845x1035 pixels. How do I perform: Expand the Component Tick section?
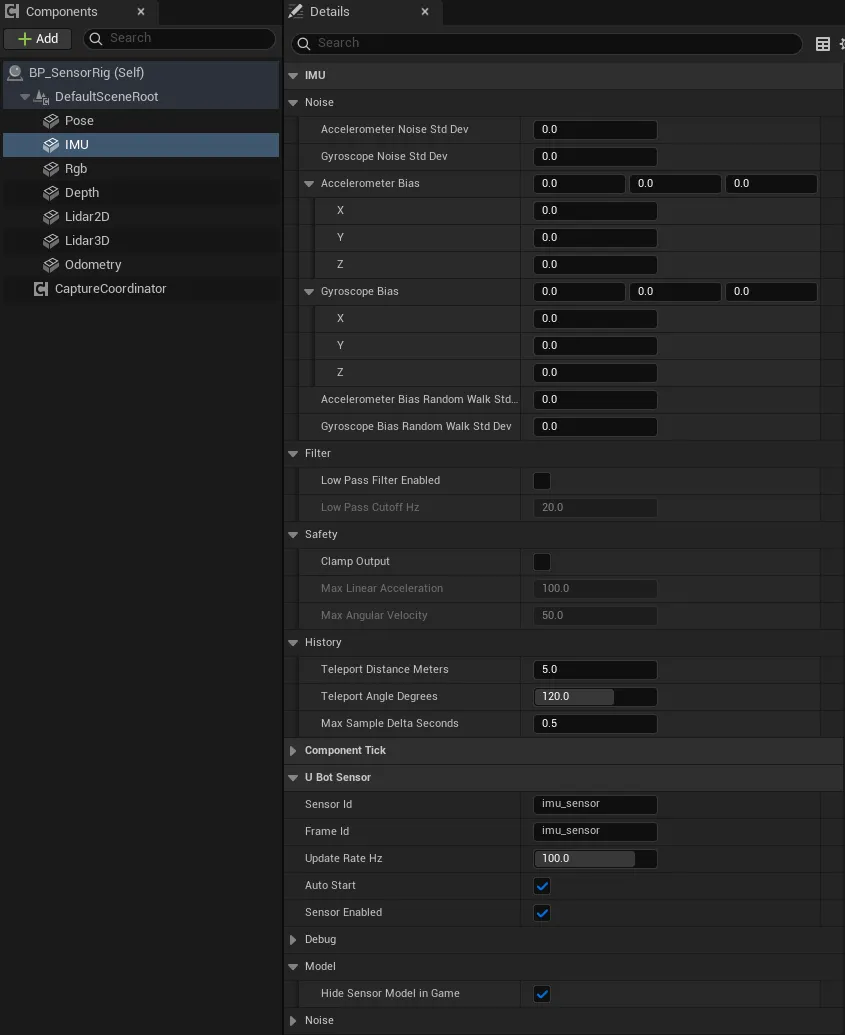click(292, 751)
